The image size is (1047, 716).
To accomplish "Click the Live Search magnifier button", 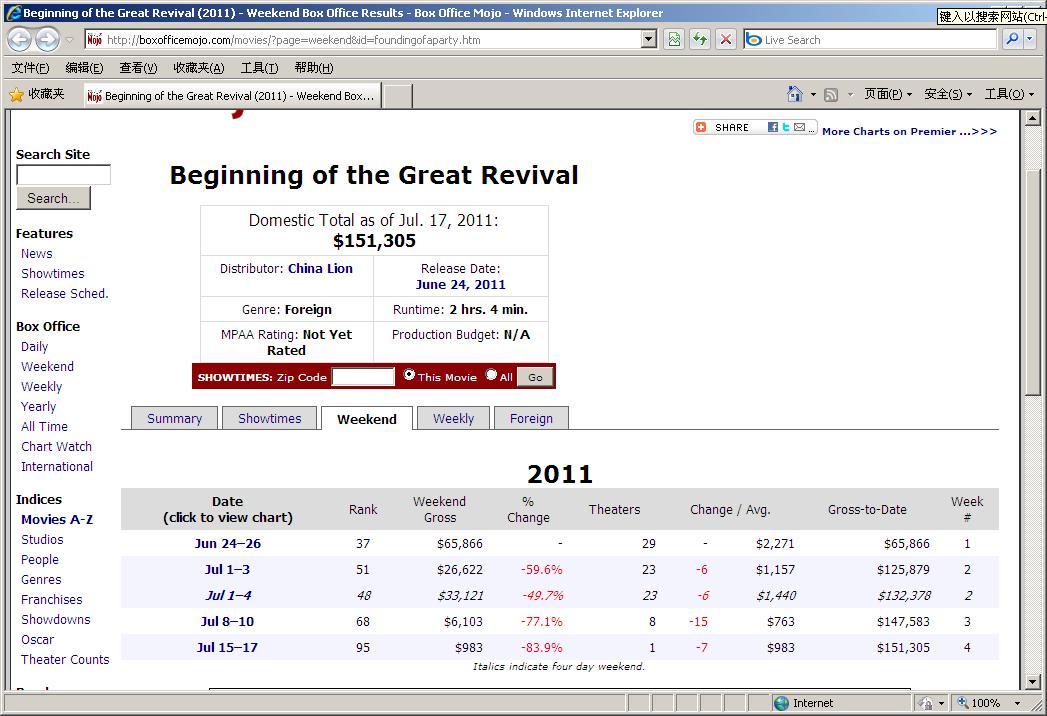I will pyautogui.click(x=1012, y=40).
